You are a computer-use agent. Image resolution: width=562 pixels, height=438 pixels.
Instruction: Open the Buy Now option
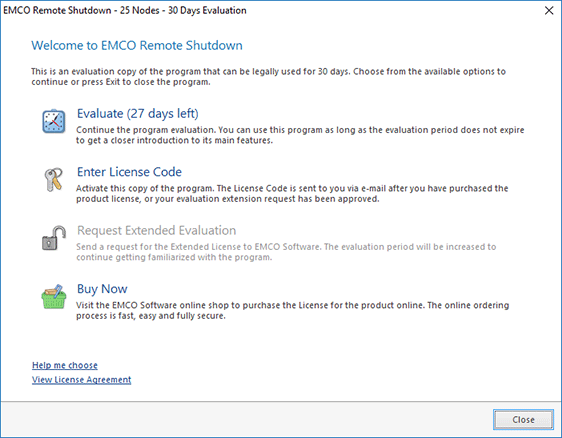point(102,289)
